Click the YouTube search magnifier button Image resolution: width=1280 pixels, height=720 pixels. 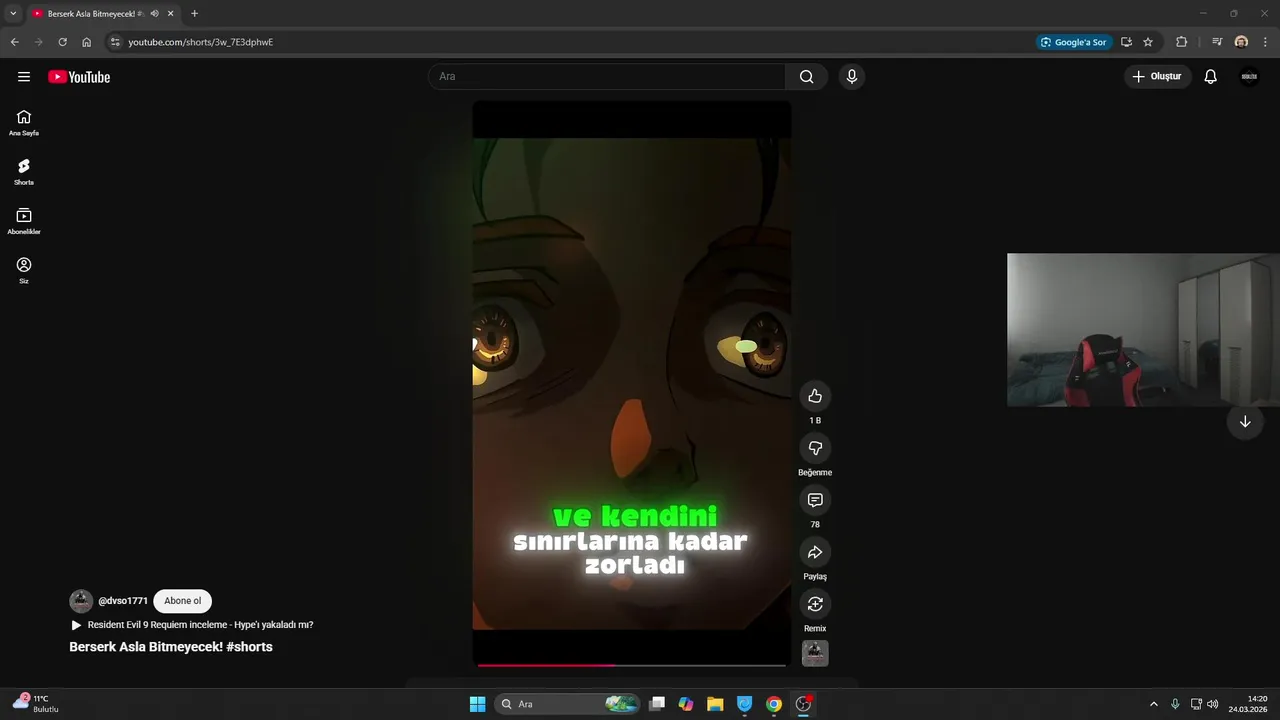click(806, 77)
